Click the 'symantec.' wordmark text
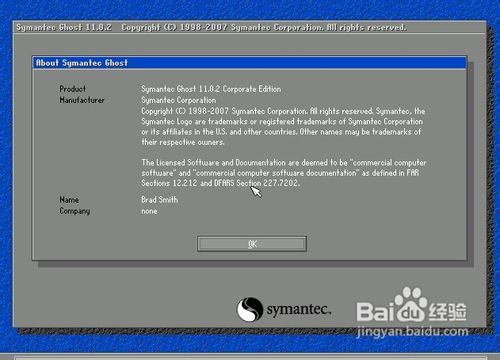The image size is (500, 360). [299, 310]
